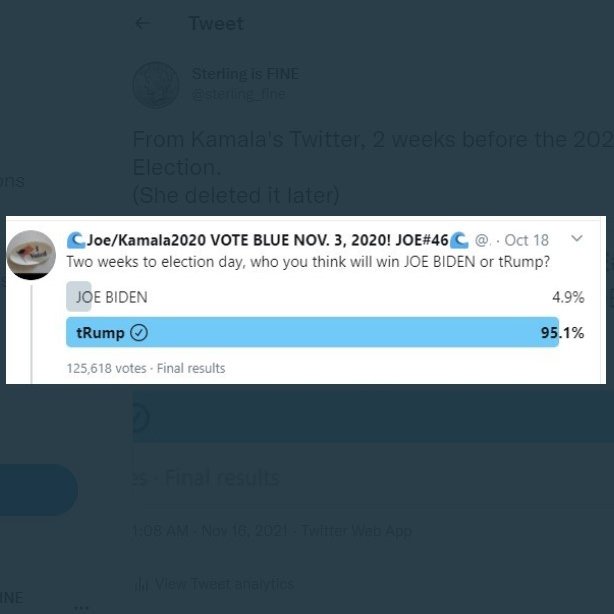Select the JOE BIDEN poll option
Image resolution: width=614 pixels, height=614 pixels.
(111, 297)
